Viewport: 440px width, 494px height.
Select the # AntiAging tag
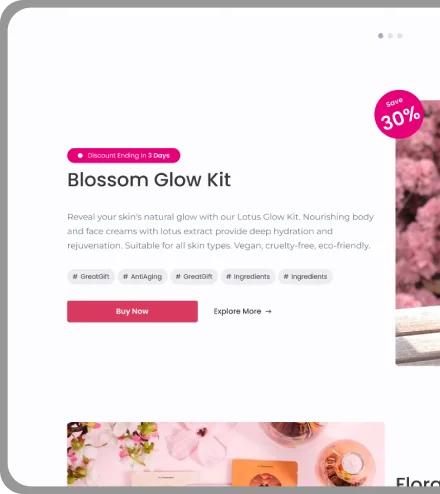click(142, 277)
